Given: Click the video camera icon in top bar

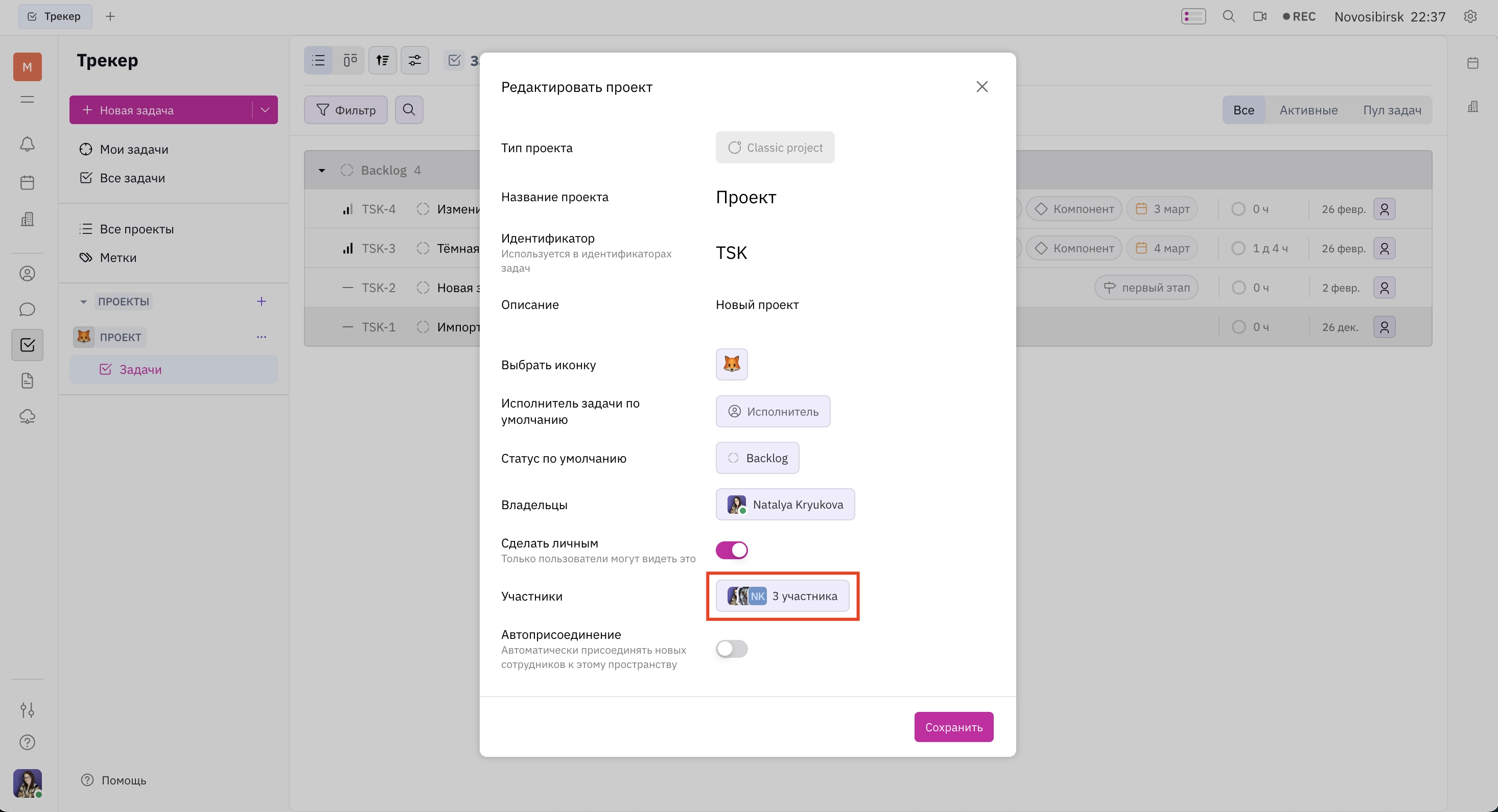Looking at the screenshot, I should click(1259, 16).
